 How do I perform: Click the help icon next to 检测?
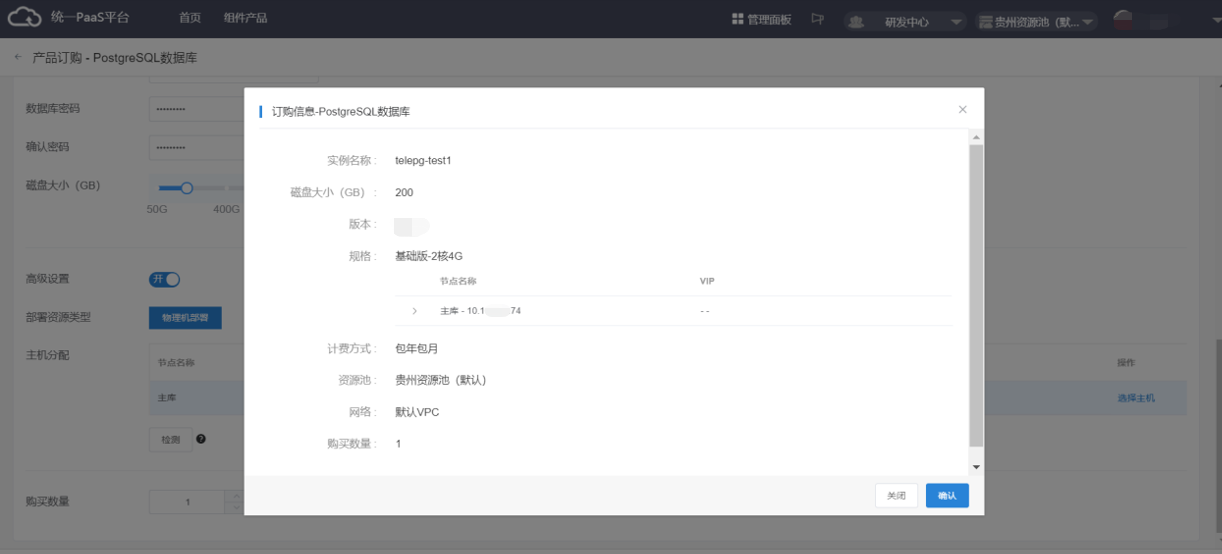pyautogui.click(x=201, y=439)
